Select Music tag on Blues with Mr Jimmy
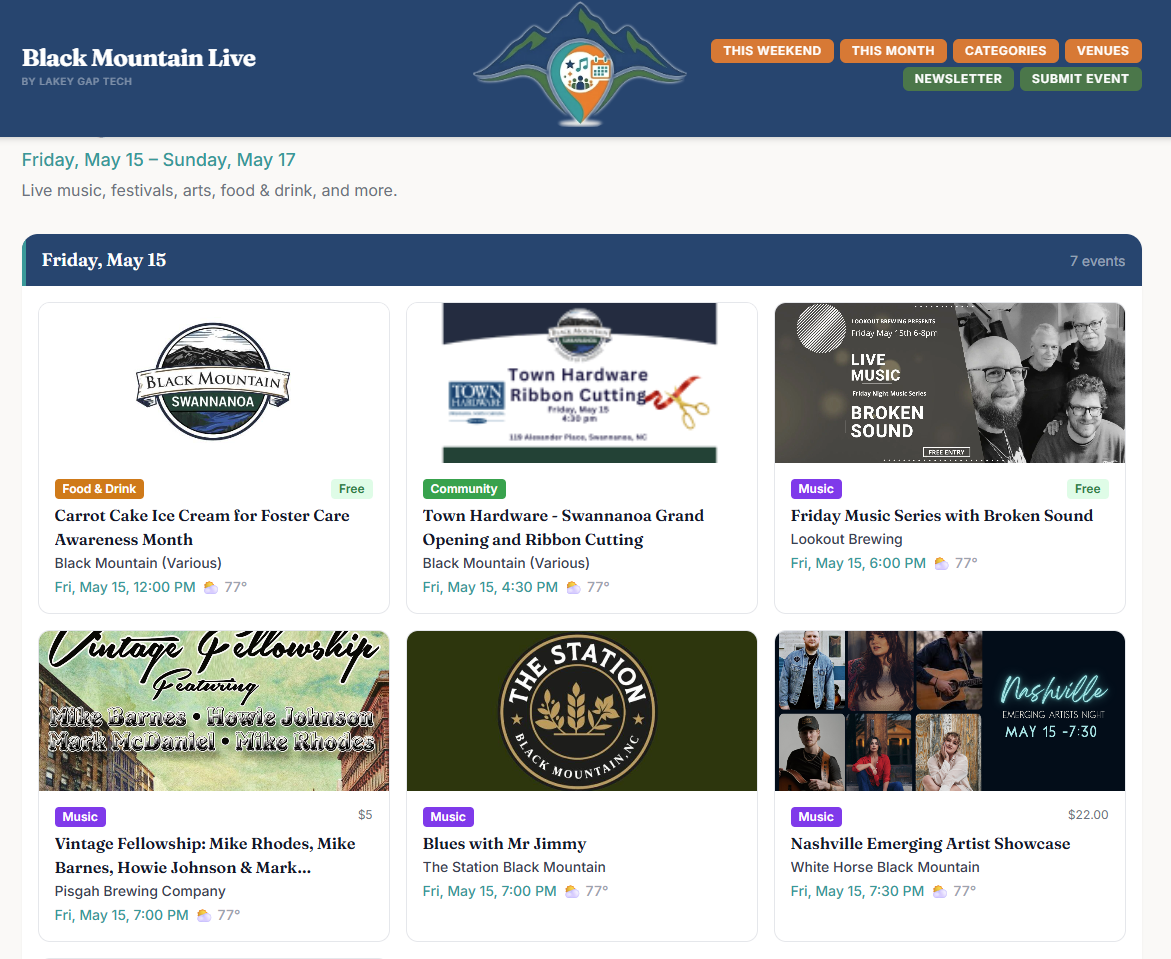This screenshot has width=1171, height=959. 448,817
